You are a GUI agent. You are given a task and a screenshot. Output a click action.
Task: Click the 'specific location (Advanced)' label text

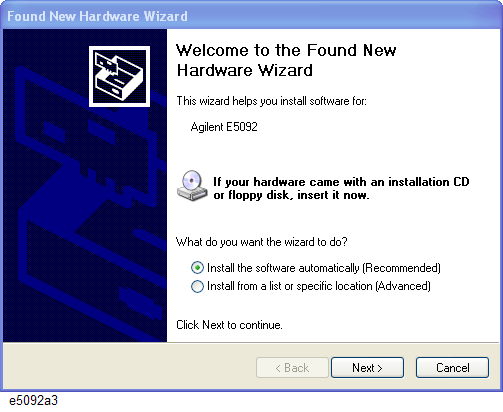(x=363, y=286)
